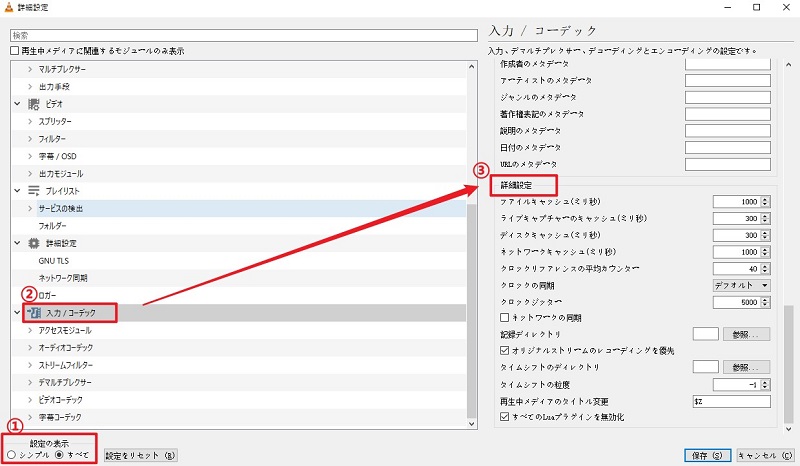Toggle 再生中メディアに関連するモジュールのみ表示 checkbox
The width and height of the screenshot is (800, 466).
tap(15, 51)
